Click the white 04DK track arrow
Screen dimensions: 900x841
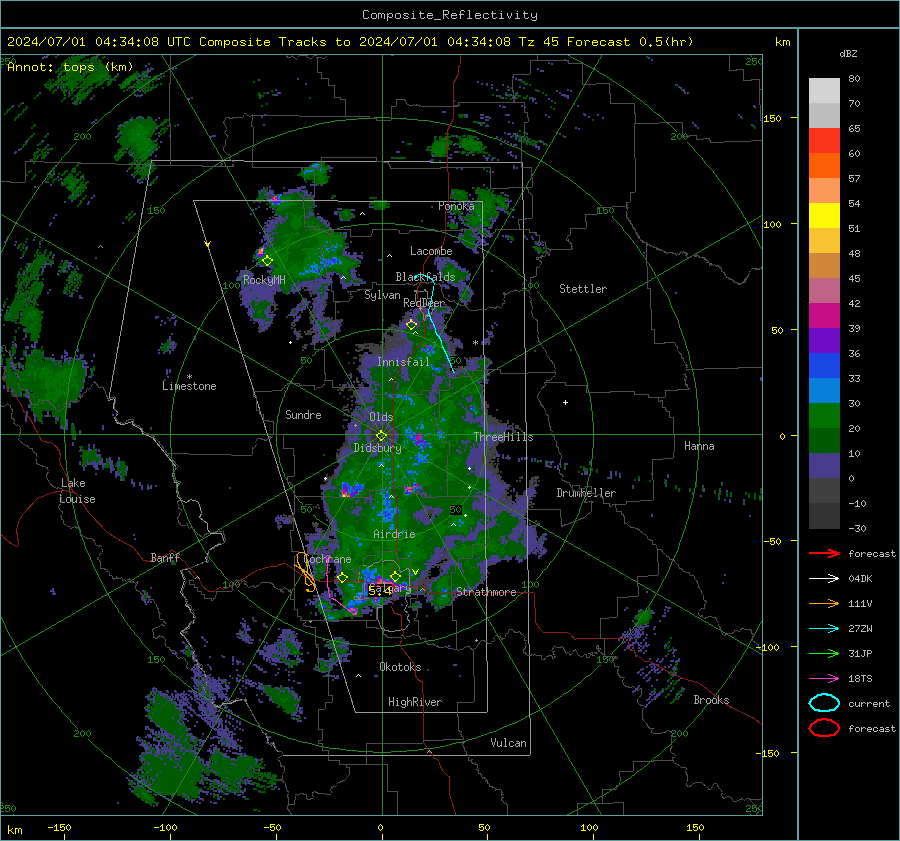tap(824, 578)
